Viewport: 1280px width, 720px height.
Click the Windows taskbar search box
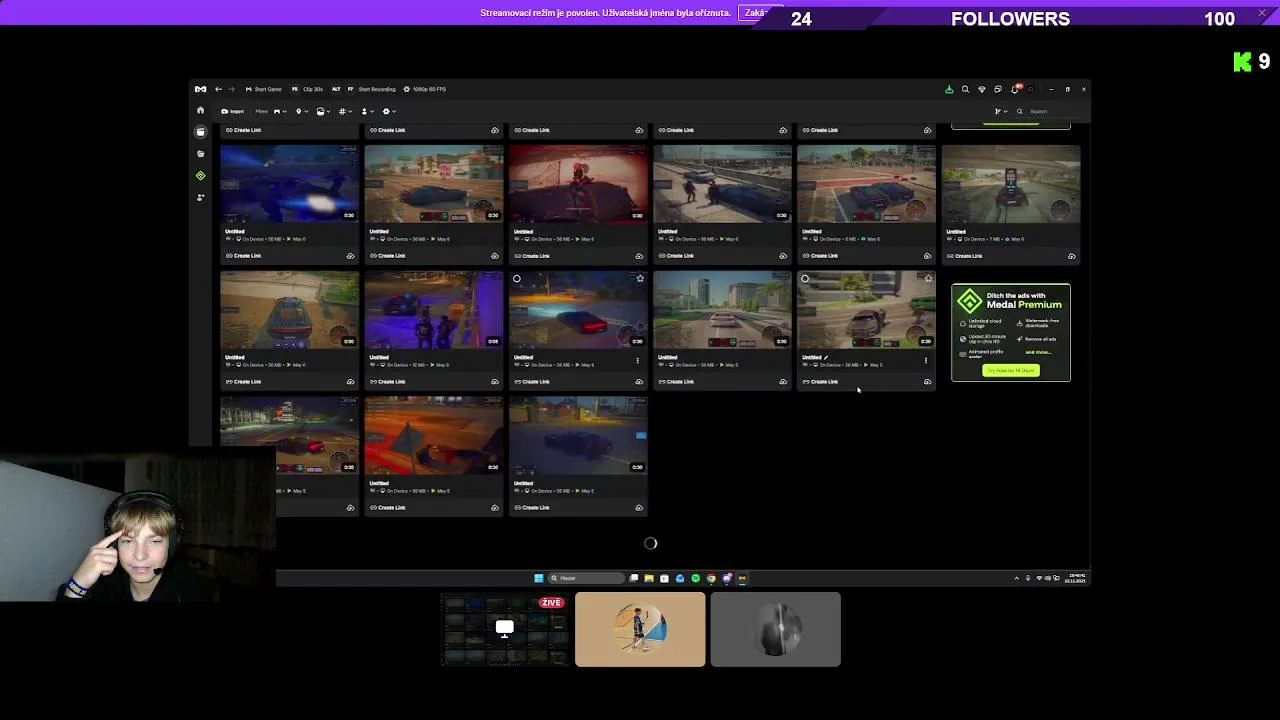pyautogui.click(x=586, y=578)
